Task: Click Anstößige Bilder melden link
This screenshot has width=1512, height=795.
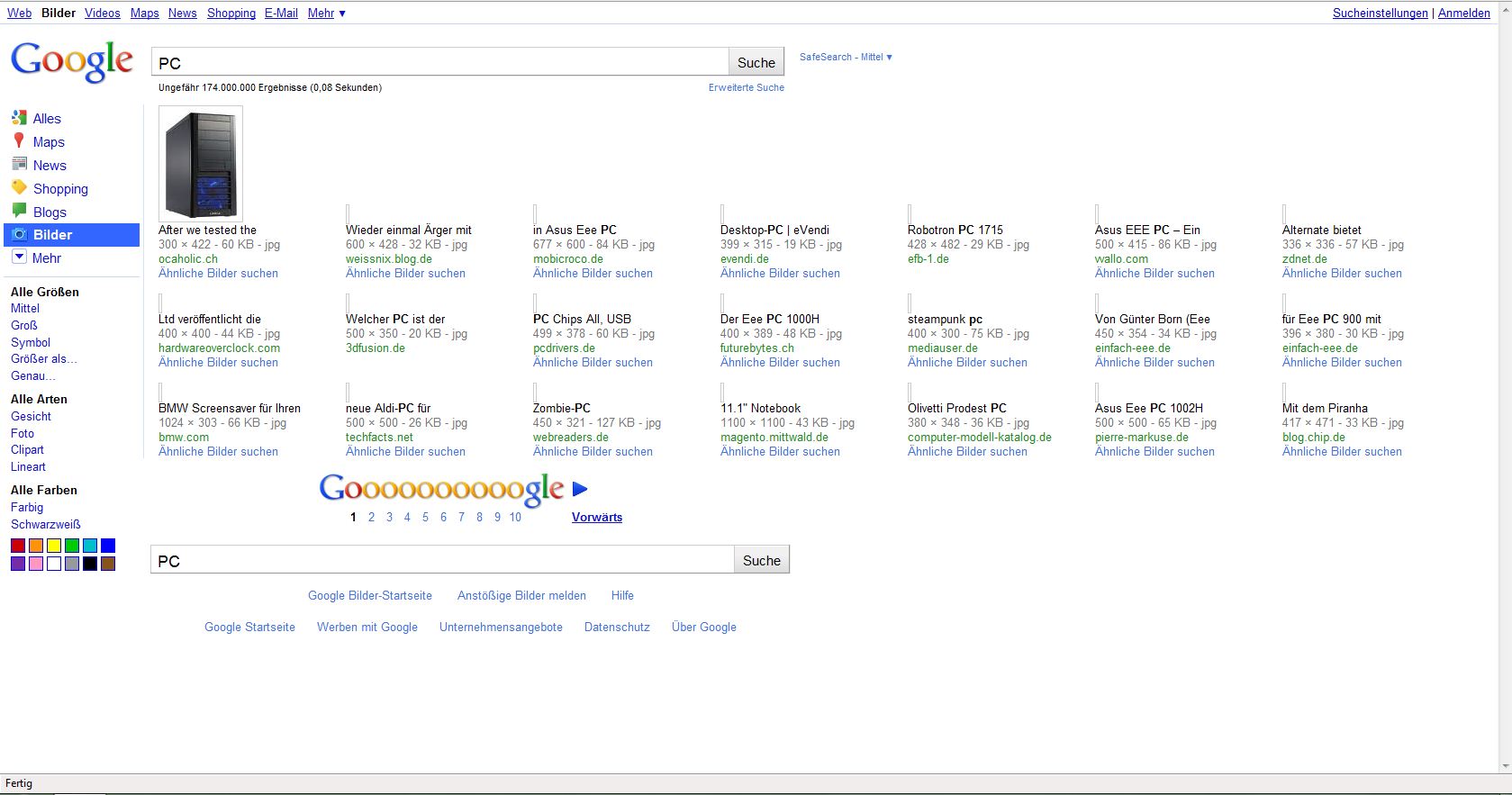Action: pos(521,595)
